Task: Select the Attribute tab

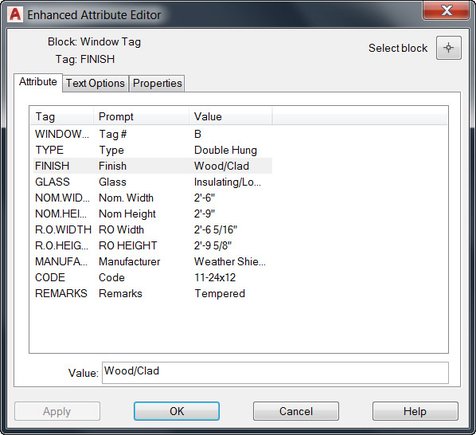Action: [x=38, y=82]
